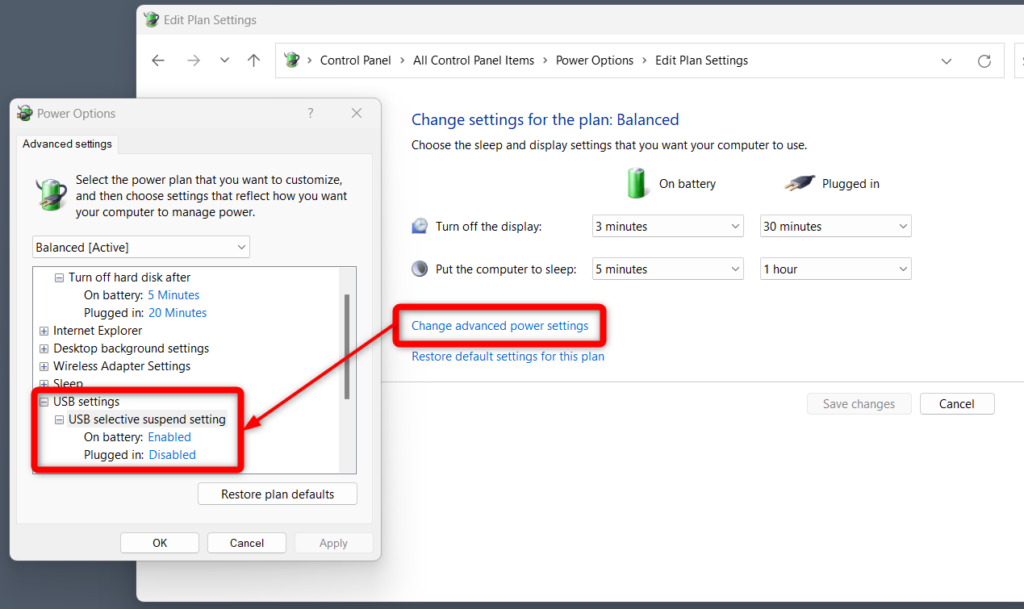Screen dimensions: 1024x609
Task: Click the Up one level arrow
Action: point(253,60)
